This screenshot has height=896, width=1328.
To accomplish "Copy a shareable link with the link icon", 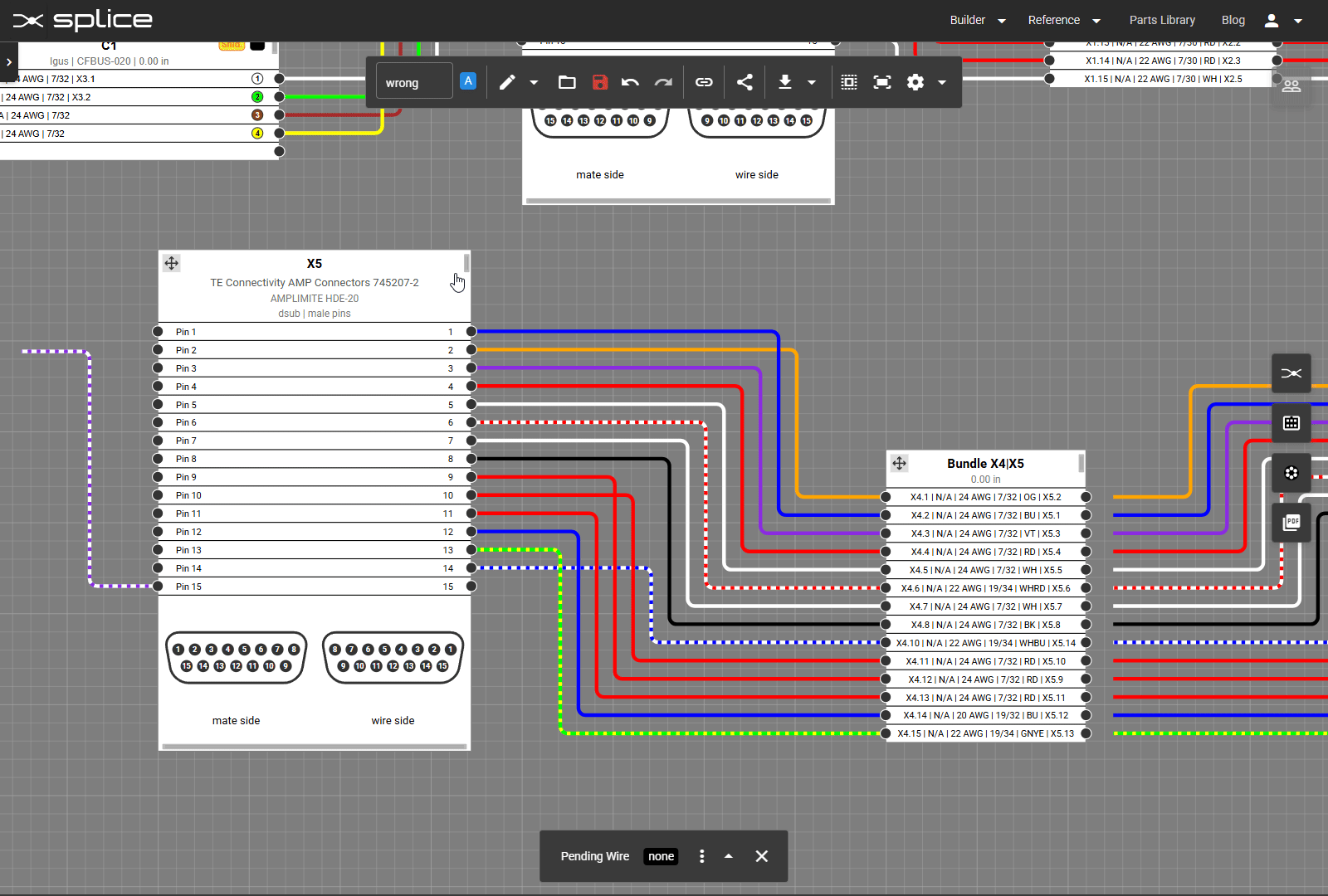I will [x=704, y=81].
